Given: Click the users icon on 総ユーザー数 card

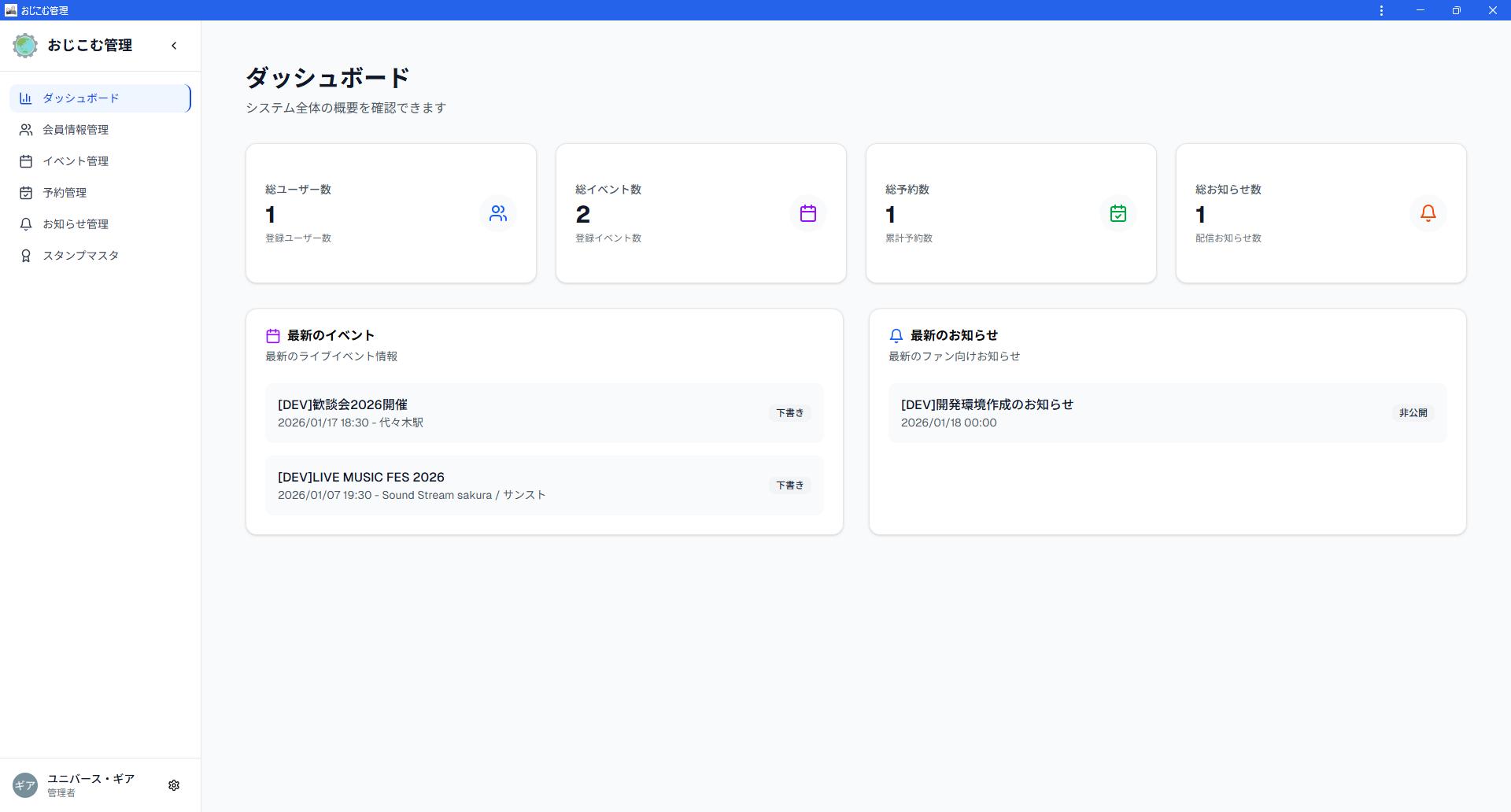Looking at the screenshot, I should (x=497, y=212).
